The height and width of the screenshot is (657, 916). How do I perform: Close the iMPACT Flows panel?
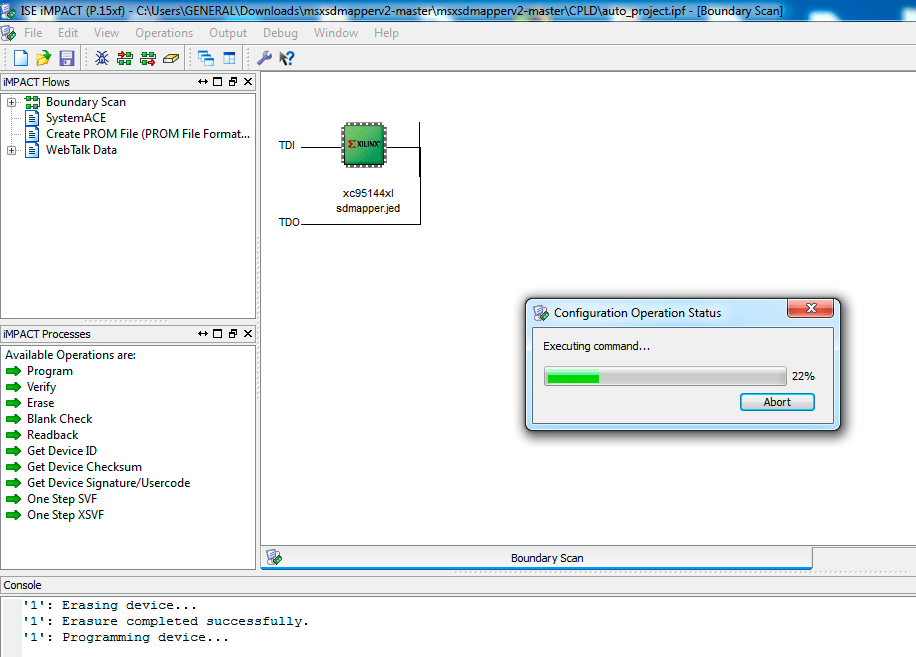[248, 82]
